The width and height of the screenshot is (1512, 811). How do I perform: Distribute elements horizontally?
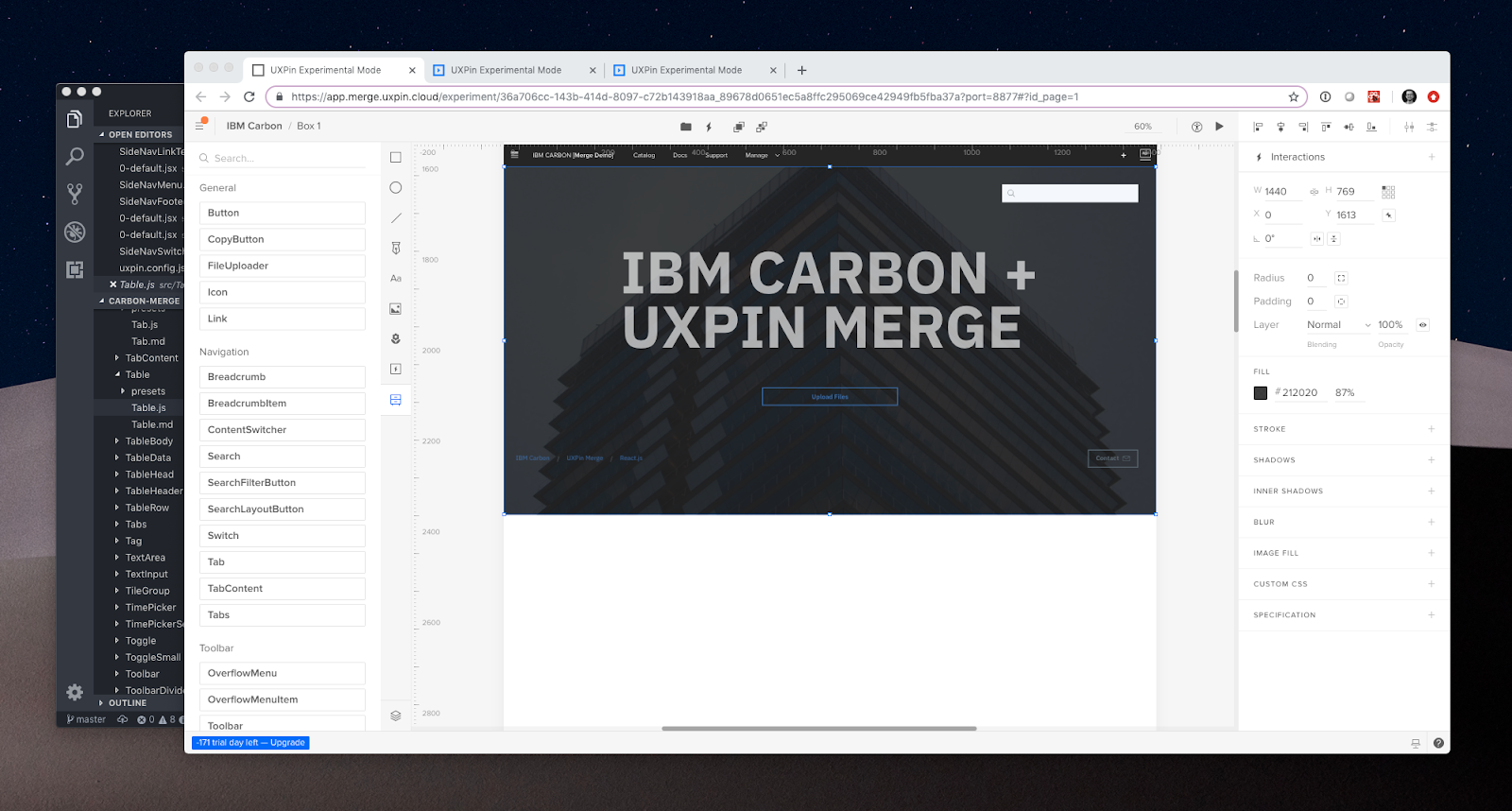1409,127
